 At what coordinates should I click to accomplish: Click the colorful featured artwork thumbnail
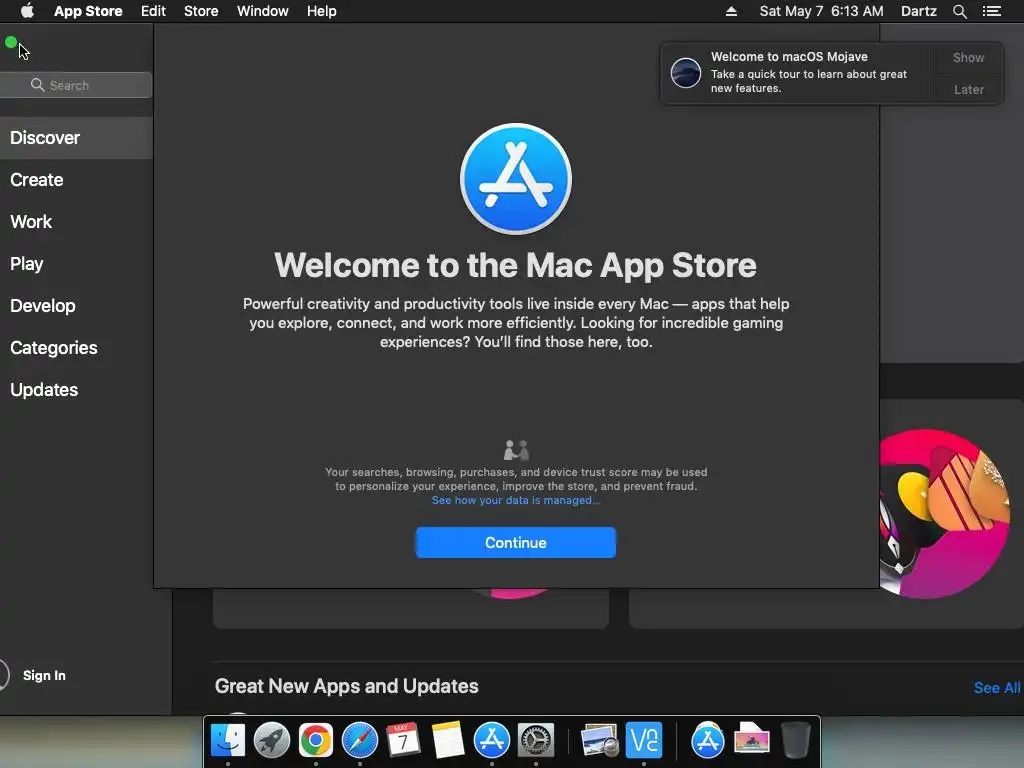944,513
